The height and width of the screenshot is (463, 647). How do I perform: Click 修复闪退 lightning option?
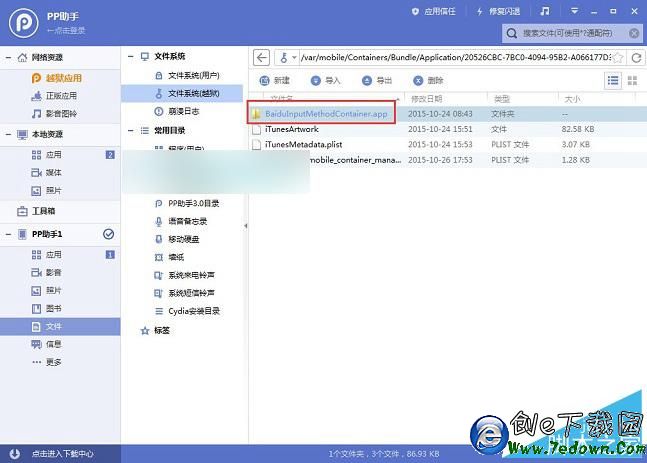coord(498,12)
